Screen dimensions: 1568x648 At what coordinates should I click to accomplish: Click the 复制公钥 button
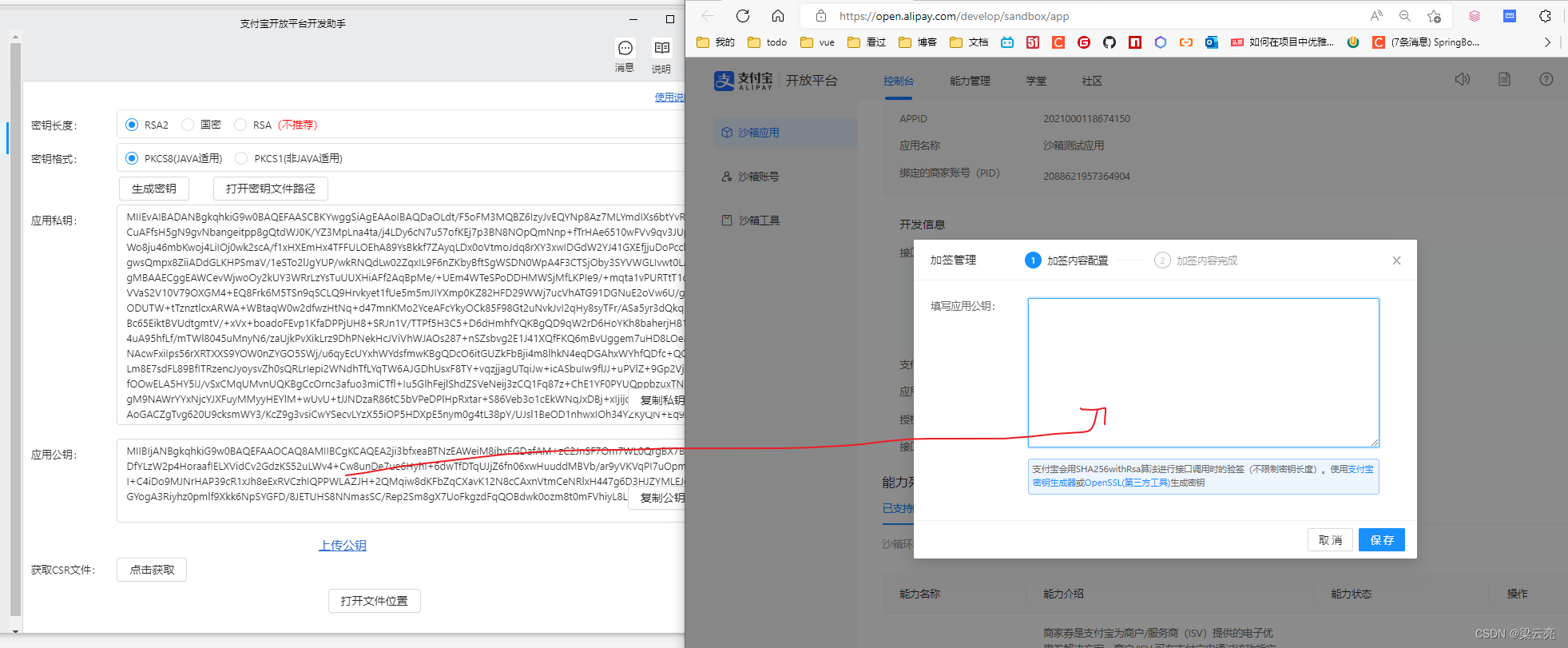click(658, 498)
